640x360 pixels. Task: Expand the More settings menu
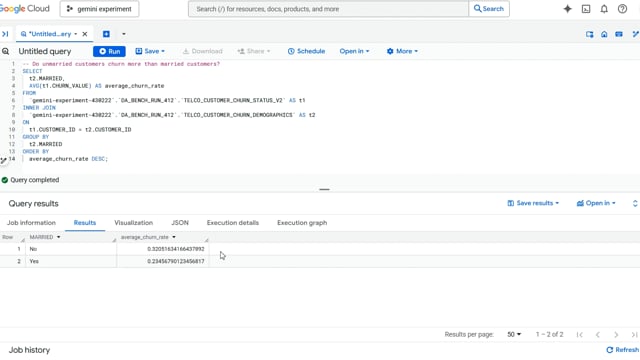(402, 51)
